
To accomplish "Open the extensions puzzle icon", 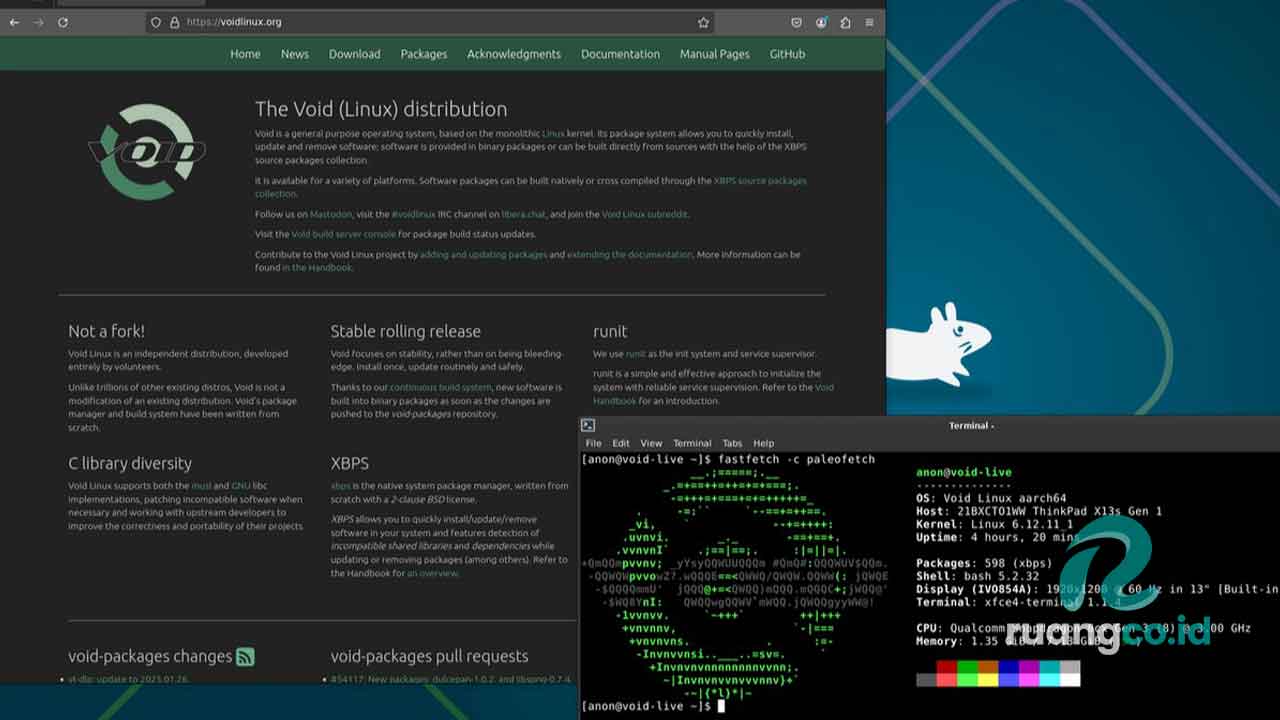I will tap(845, 22).
